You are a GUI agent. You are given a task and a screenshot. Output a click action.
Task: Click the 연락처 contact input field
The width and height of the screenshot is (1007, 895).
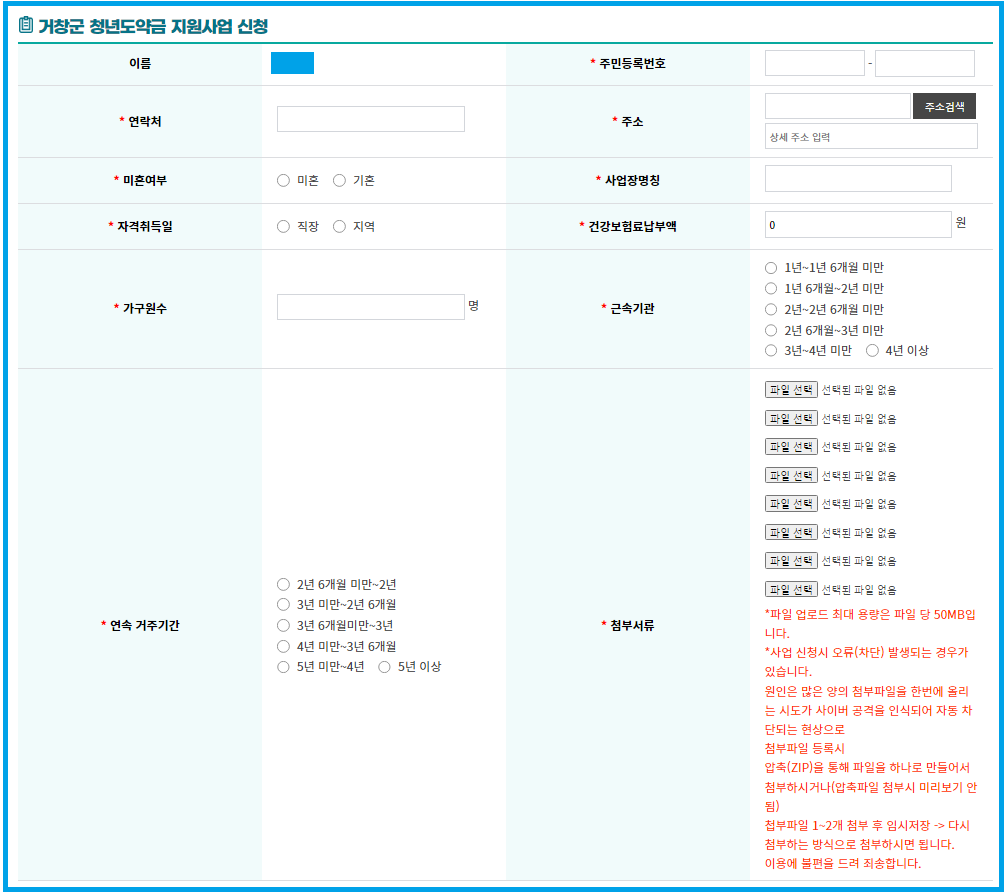tap(370, 118)
